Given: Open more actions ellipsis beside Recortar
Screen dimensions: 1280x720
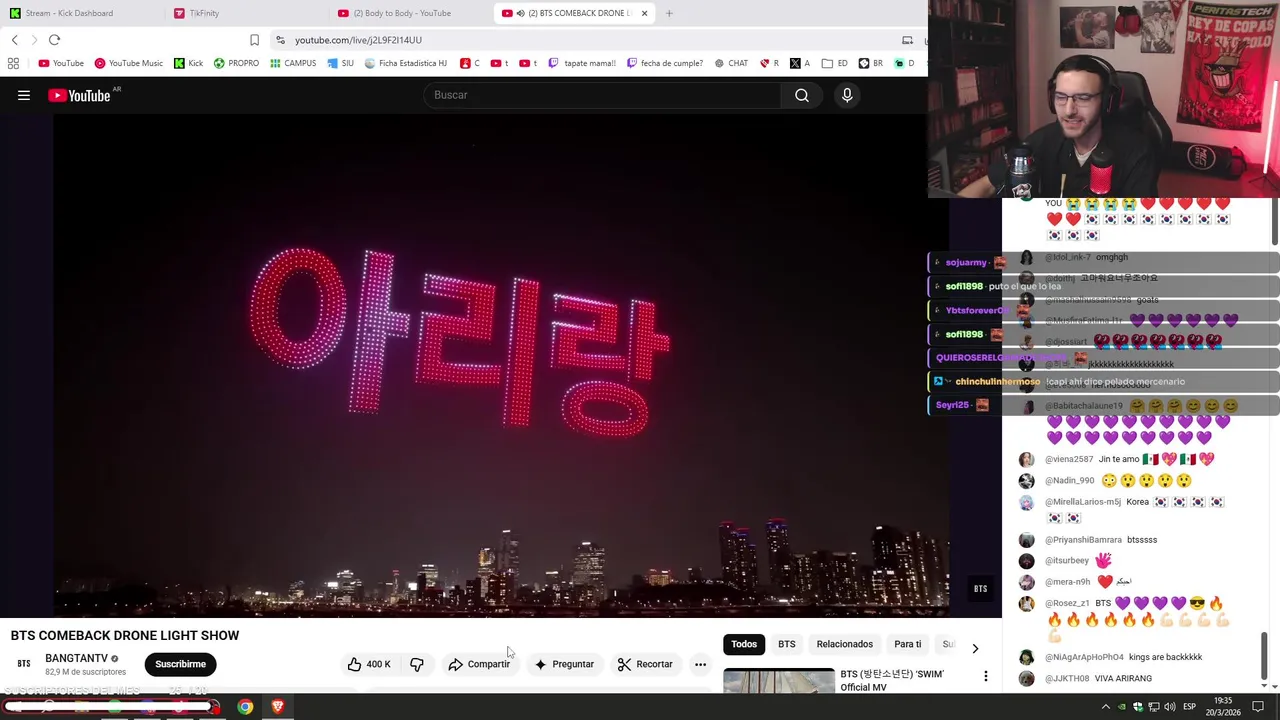Looking at the screenshot, I should pos(700,664).
